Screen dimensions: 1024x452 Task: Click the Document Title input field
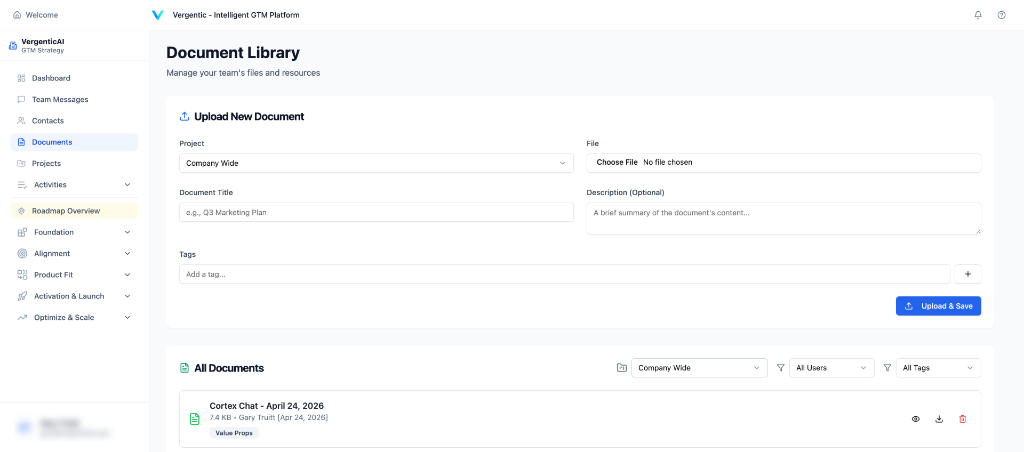pos(376,212)
